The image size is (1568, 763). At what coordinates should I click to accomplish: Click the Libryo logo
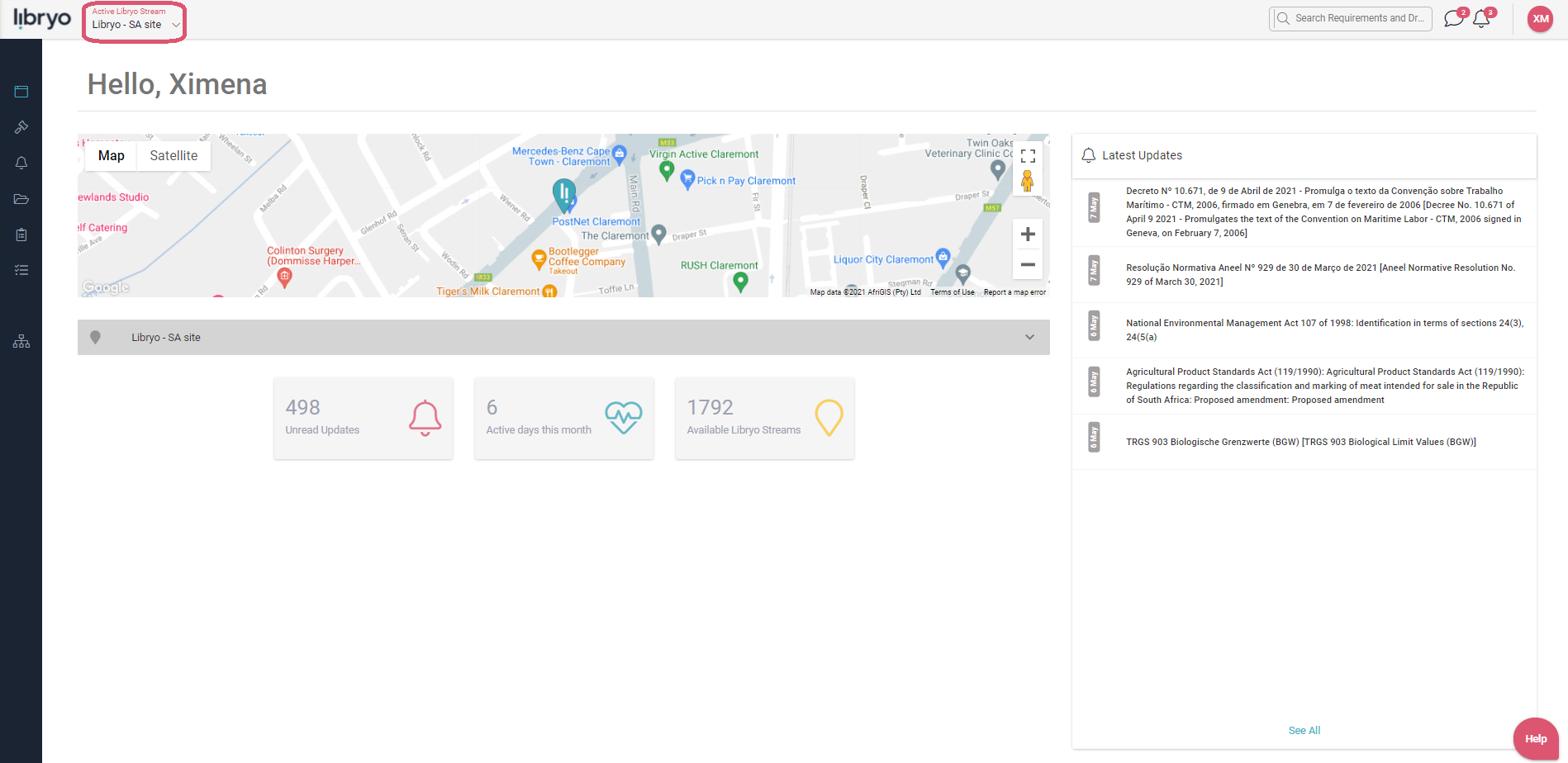pos(41,18)
